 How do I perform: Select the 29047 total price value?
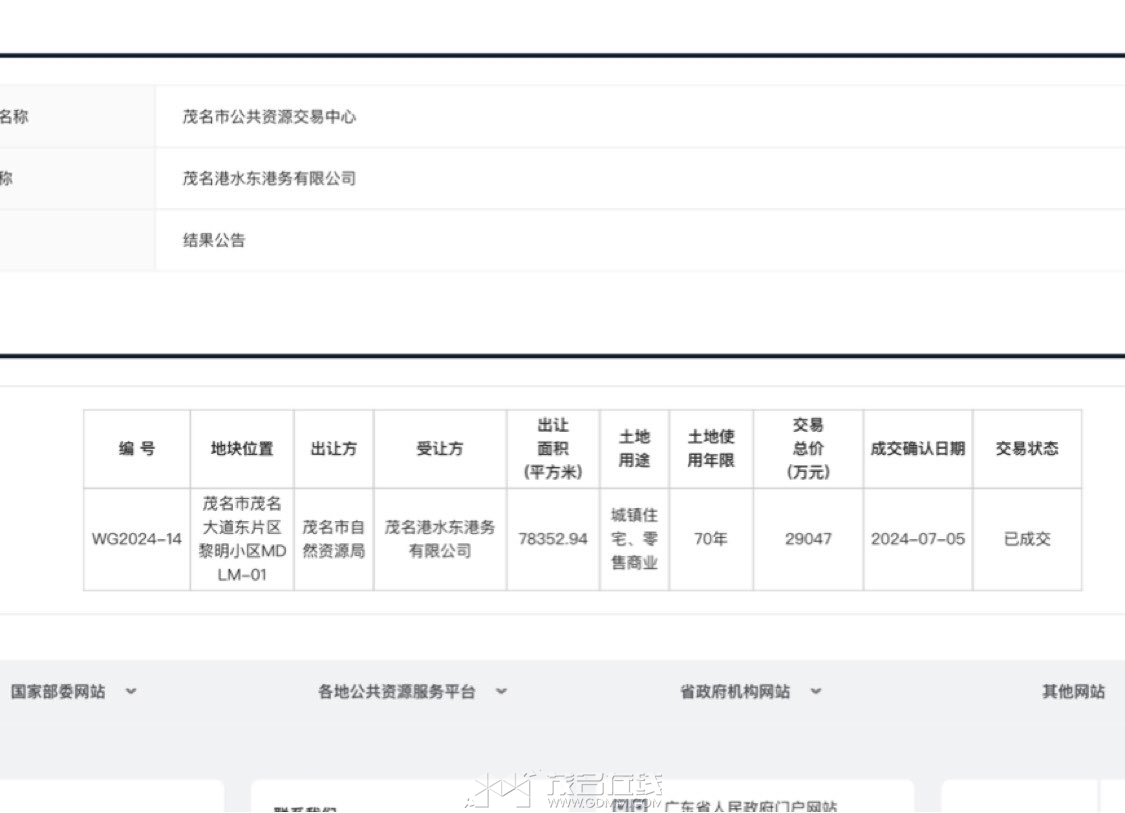pyautogui.click(x=808, y=539)
